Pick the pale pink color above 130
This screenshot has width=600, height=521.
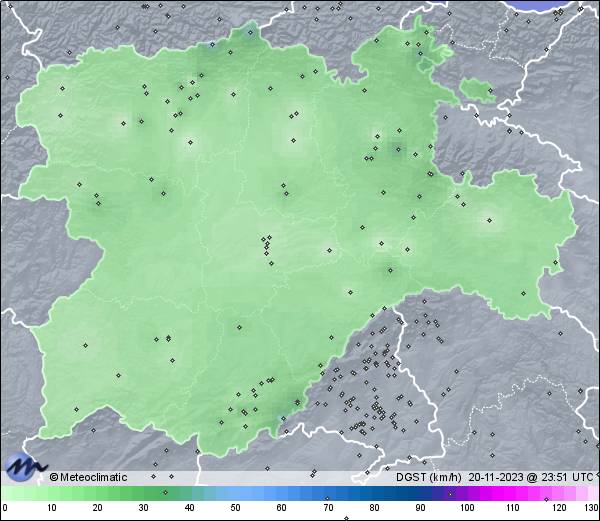(592, 493)
